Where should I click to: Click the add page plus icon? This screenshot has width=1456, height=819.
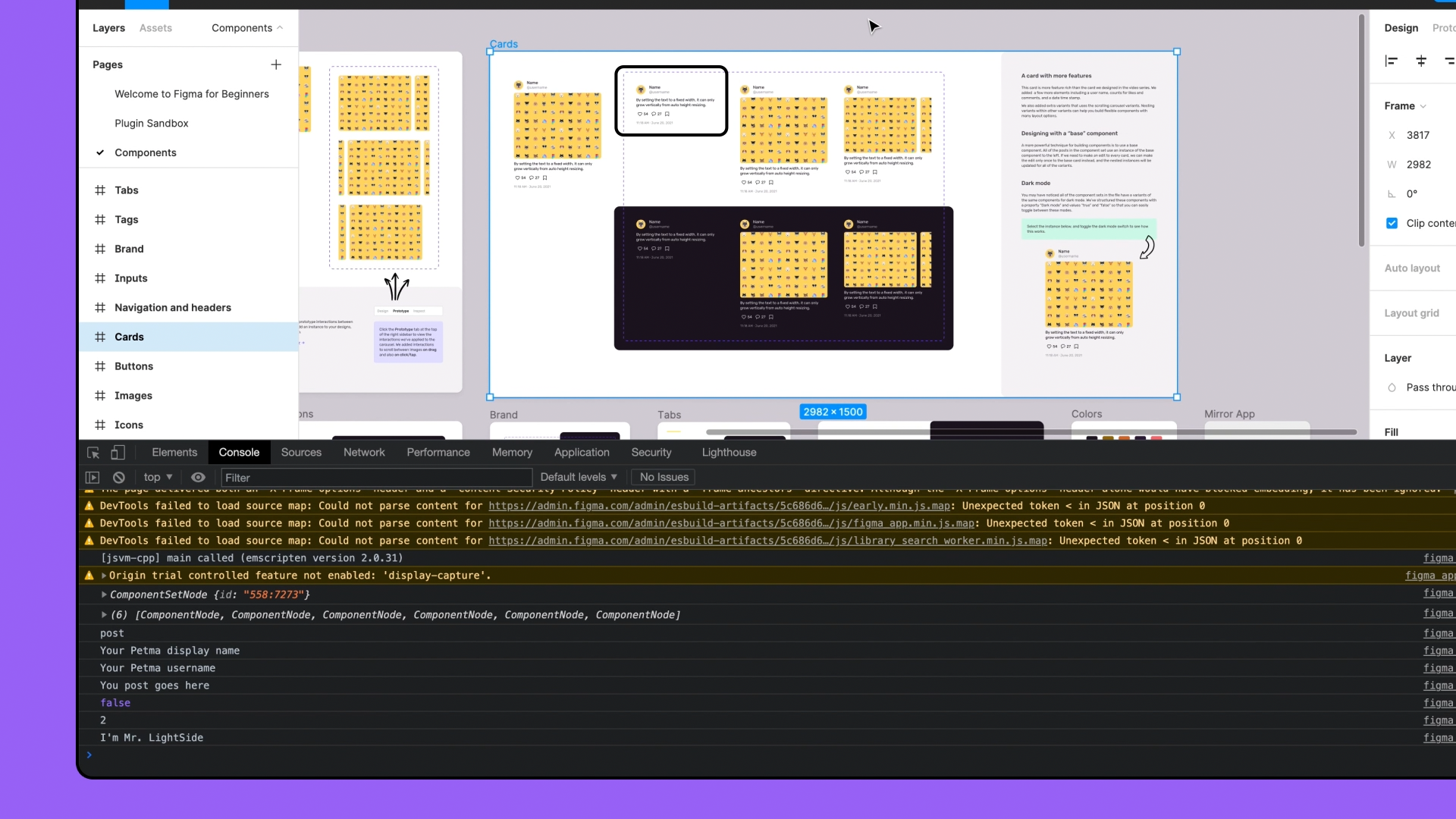coord(276,64)
